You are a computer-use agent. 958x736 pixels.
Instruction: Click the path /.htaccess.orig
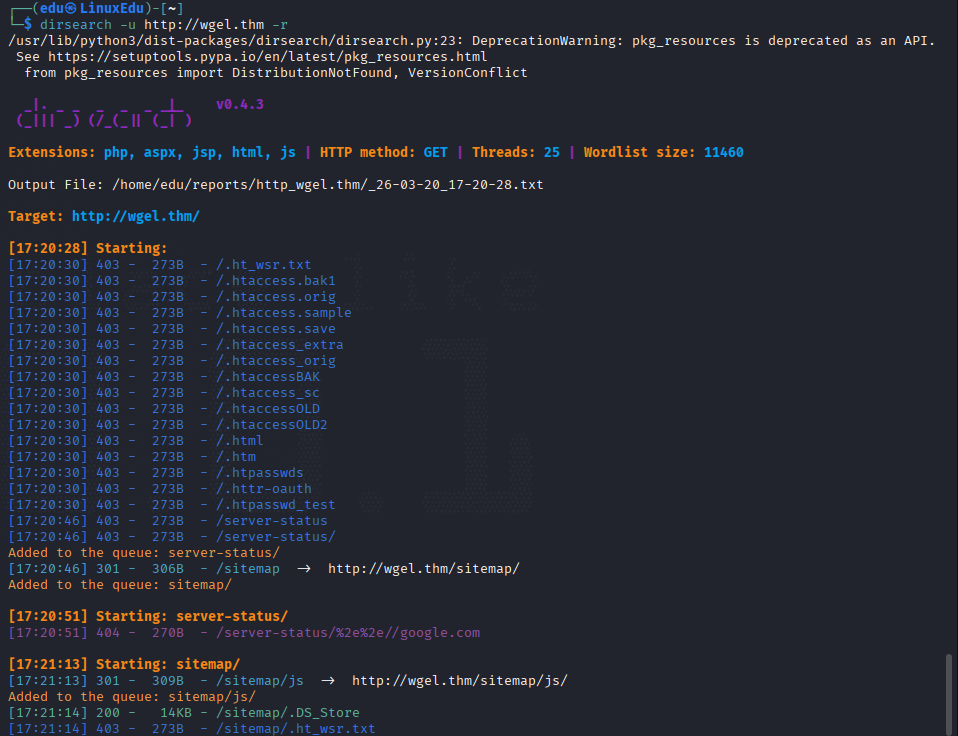pyautogui.click(x=276, y=296)
